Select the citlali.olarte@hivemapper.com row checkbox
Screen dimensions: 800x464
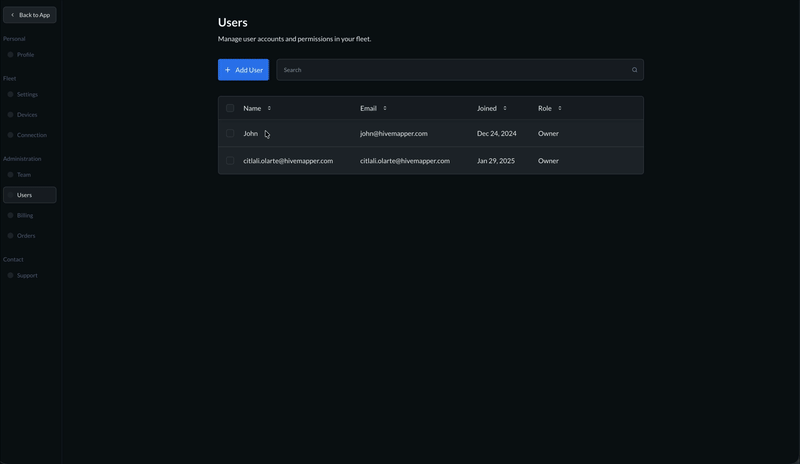230,160
